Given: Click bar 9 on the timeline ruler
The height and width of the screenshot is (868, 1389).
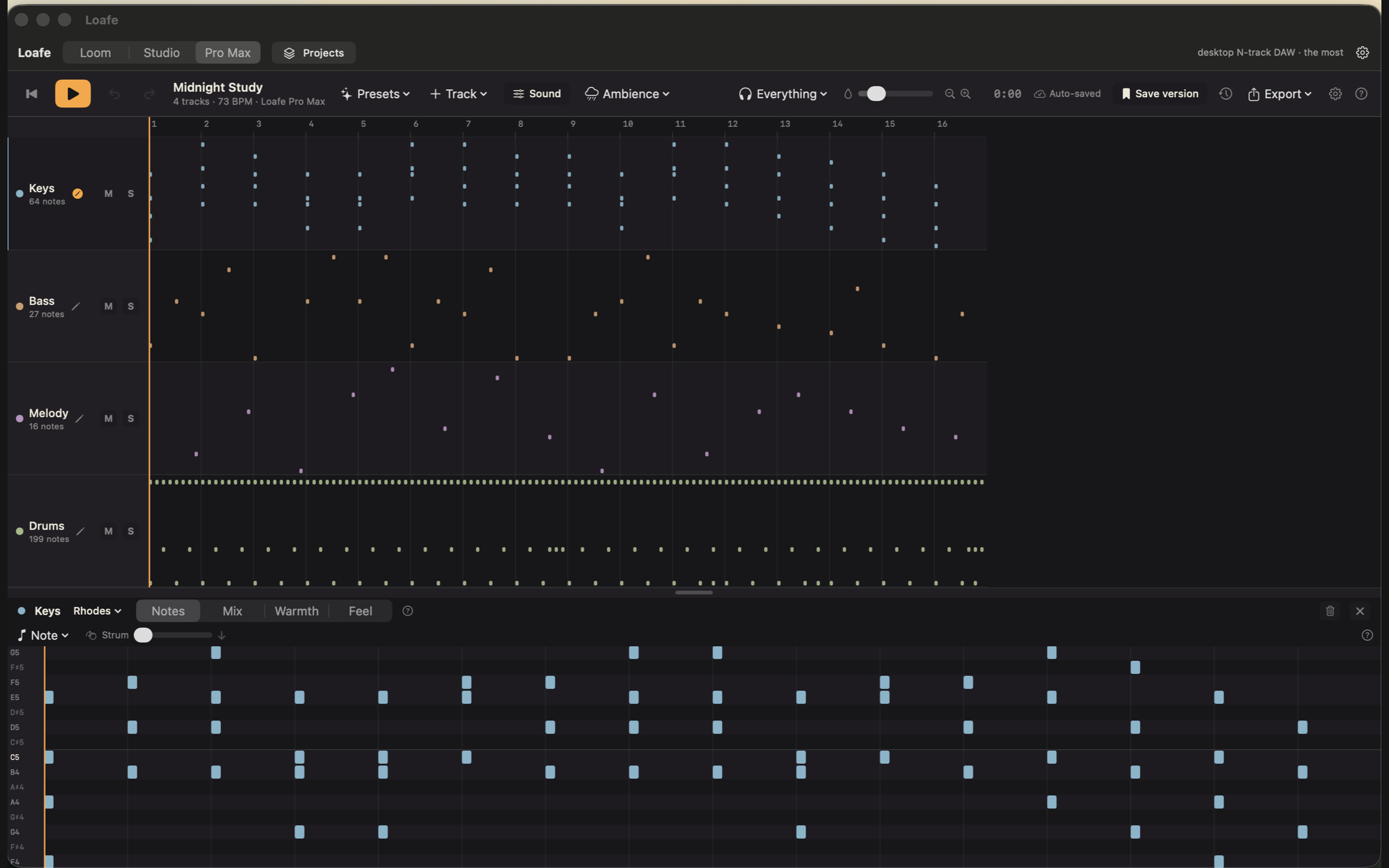Looking at the screenshot, I should [573, 124].
